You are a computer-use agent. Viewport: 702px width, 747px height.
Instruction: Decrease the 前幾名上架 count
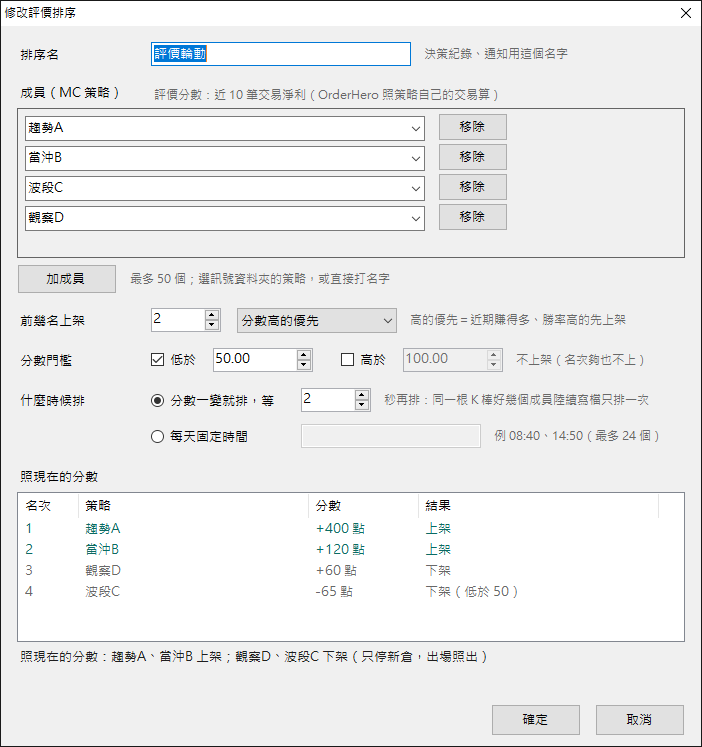tap(212, 325)
